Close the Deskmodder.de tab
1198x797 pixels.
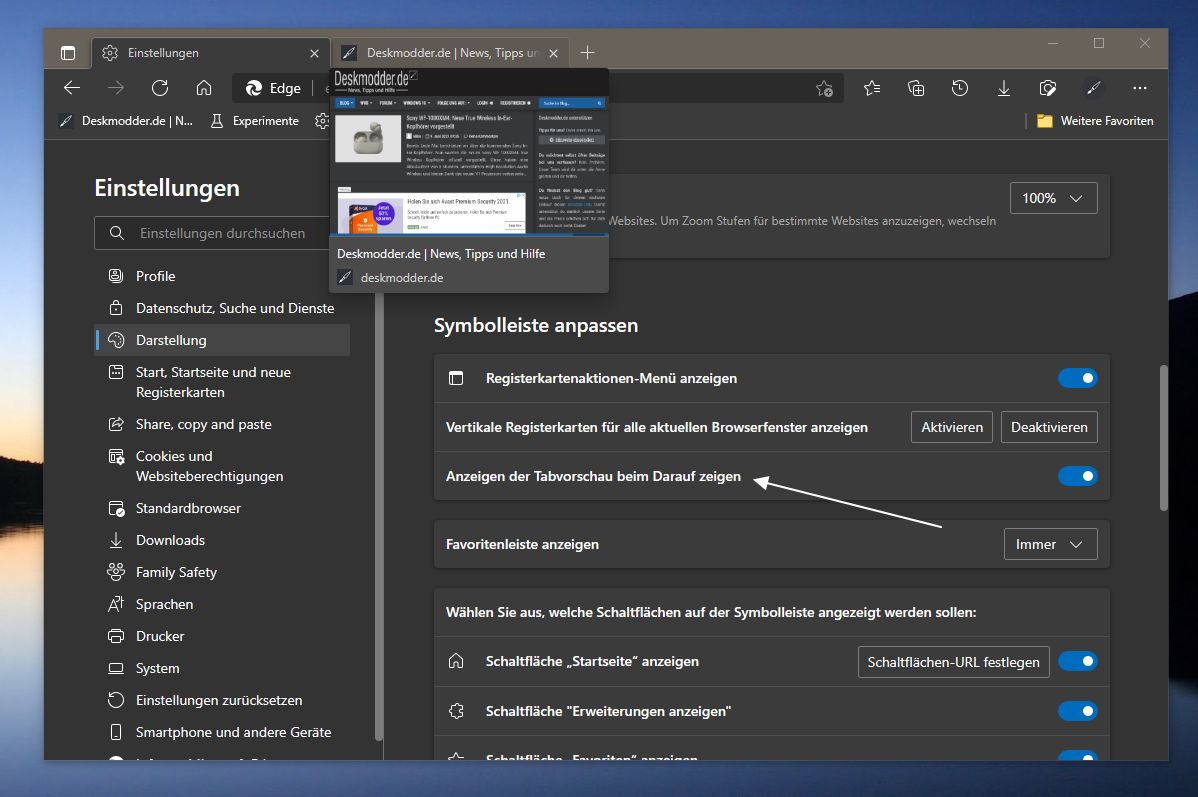pos(553,53)
